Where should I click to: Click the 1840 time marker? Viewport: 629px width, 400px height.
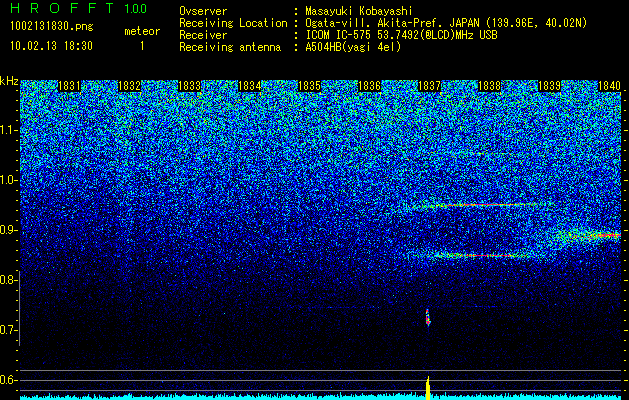tap(609, 86)
